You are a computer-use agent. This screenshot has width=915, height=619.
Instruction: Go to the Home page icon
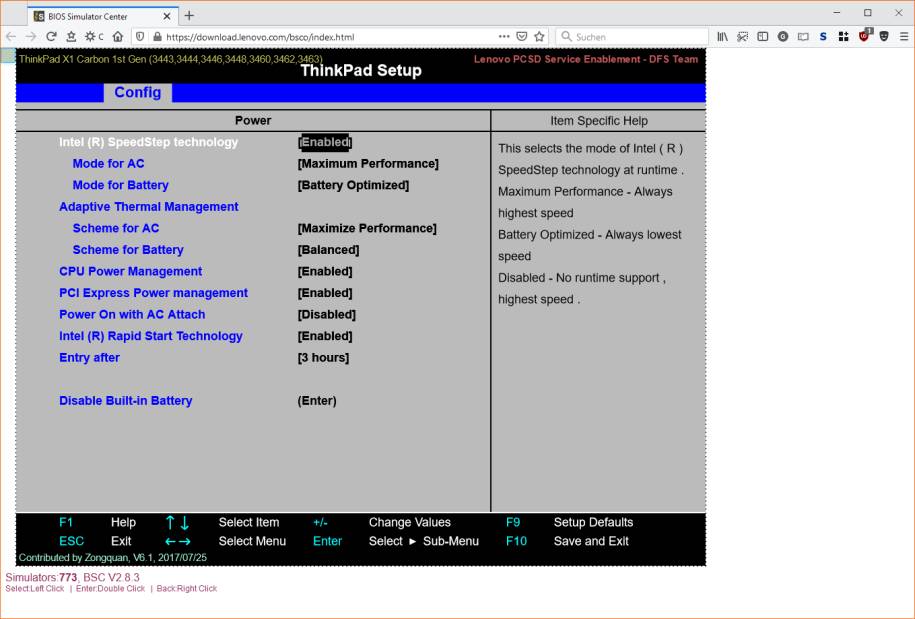click(x=118, y=36)
